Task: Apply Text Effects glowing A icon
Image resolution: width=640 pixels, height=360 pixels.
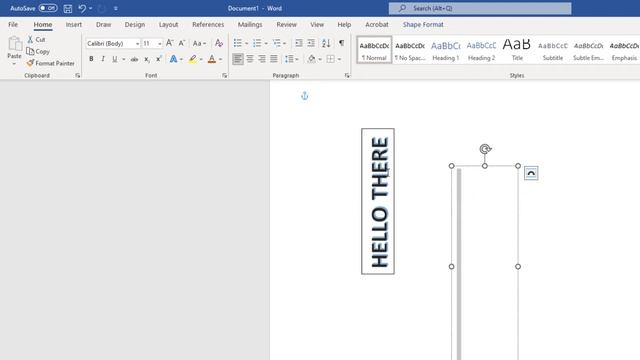Action: [x=173, y=59]
